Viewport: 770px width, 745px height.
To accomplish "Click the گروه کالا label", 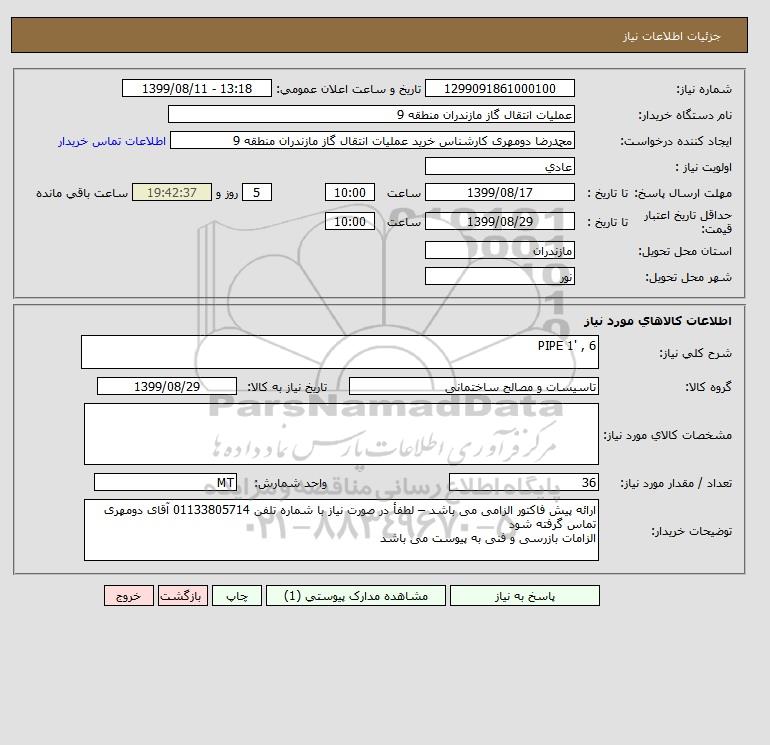I will (x=708, y=387).
